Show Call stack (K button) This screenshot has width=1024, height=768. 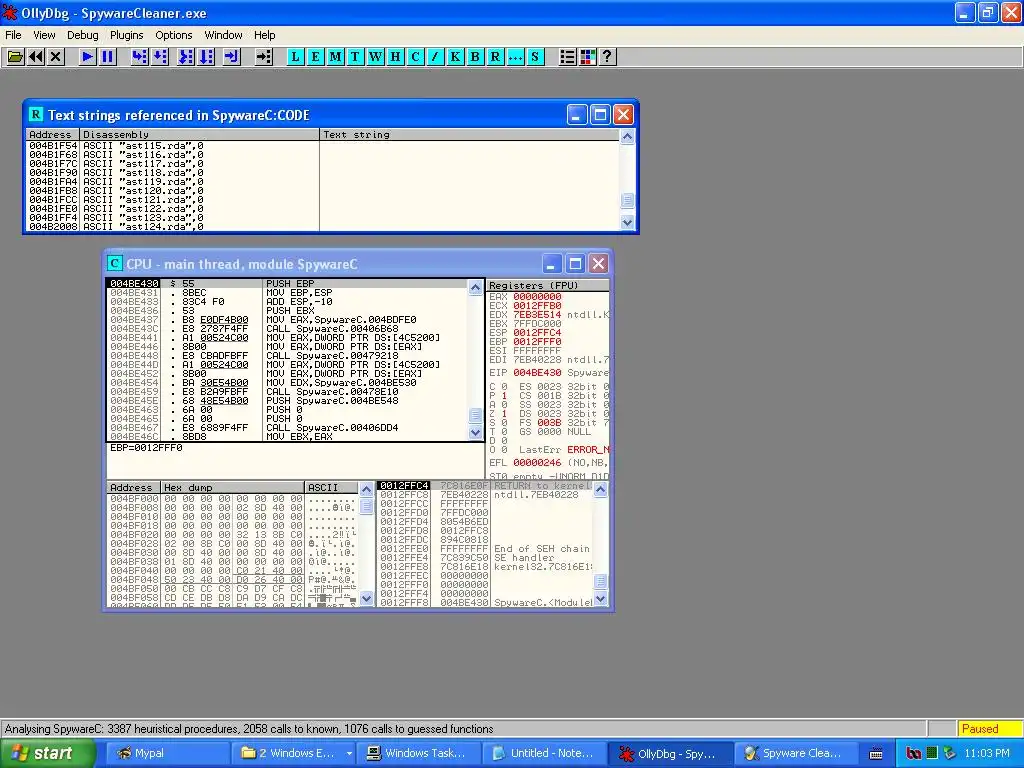pos(455,57)
